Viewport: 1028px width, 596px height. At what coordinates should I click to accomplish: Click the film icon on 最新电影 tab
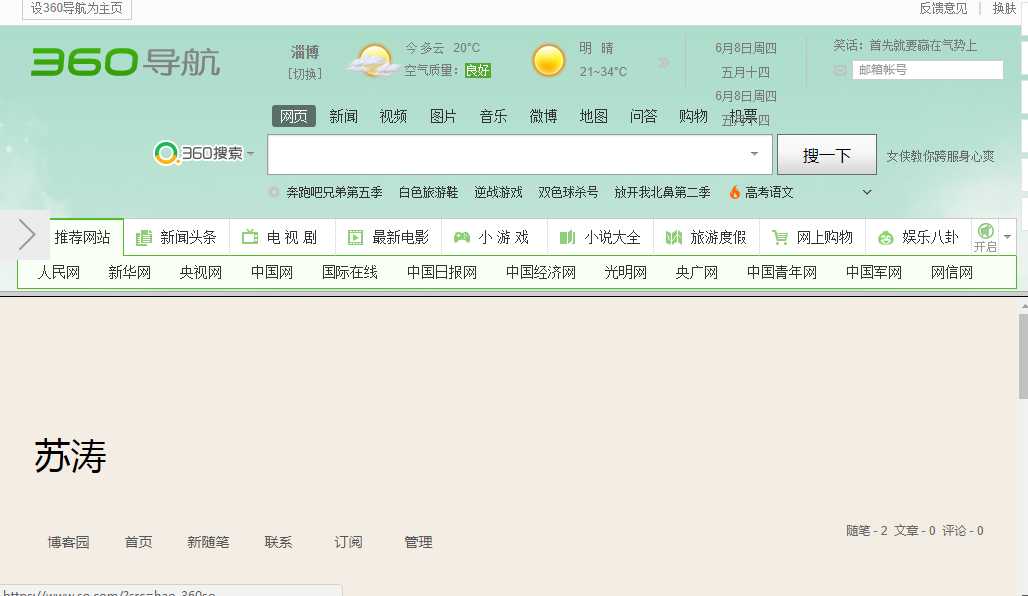coord(355,237)
